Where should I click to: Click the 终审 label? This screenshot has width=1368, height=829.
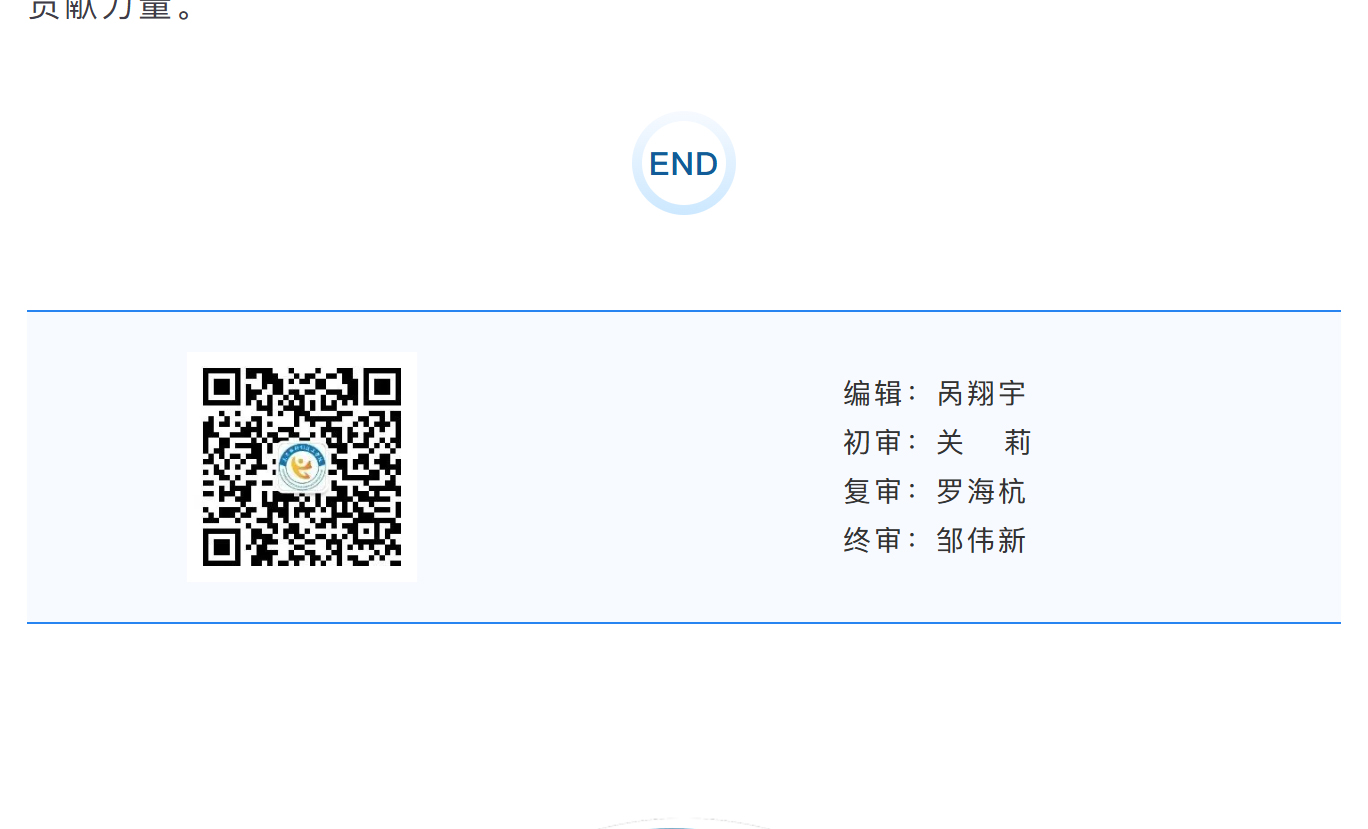point(873,540)
